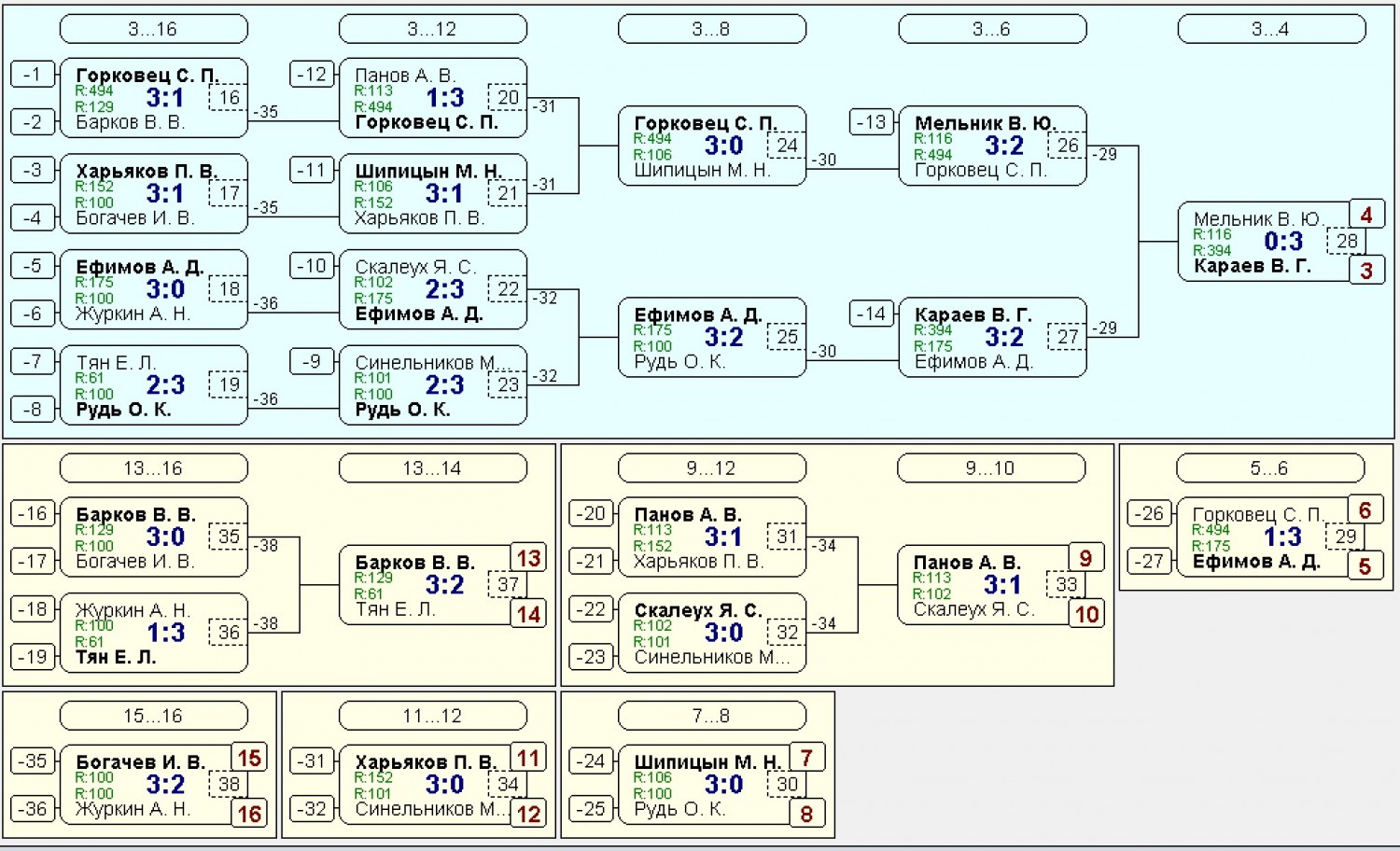Click the 3...4 round header

pyautogui.click(x=1271, y=29)
